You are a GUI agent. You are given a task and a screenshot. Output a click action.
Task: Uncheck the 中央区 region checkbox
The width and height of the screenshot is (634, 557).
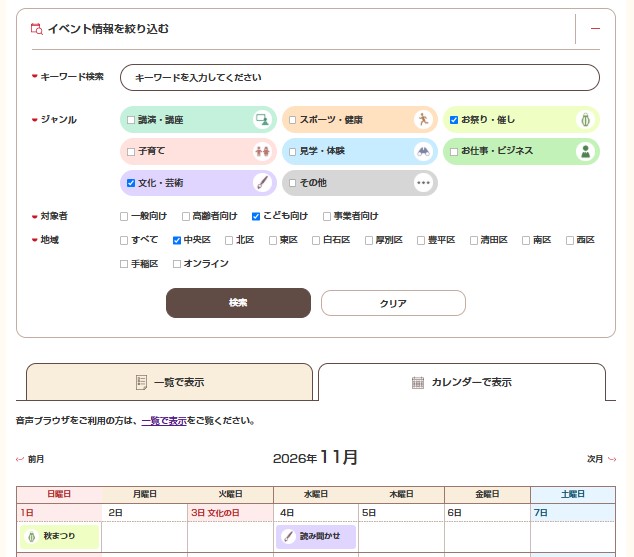(x=176, y=241)
